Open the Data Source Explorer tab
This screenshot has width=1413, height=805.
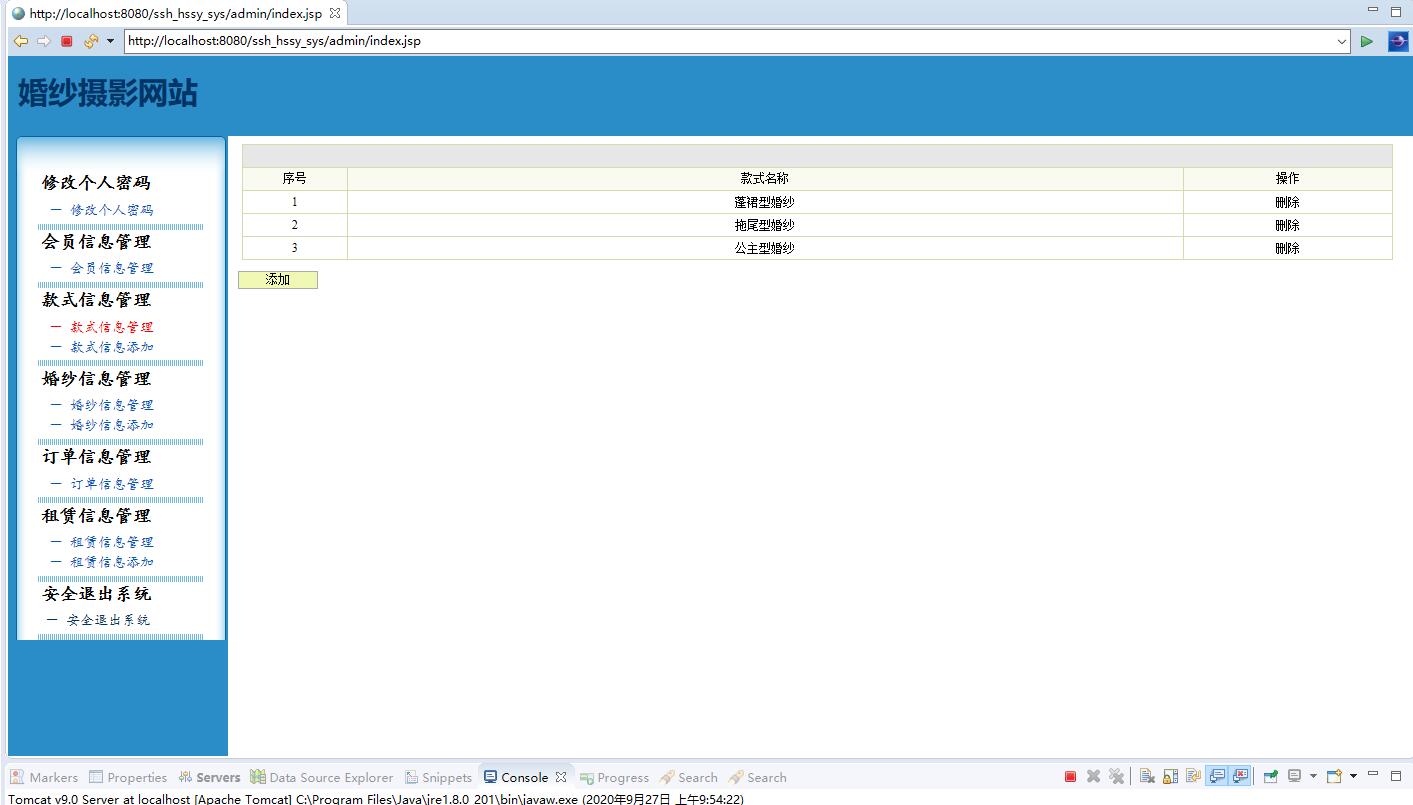tap(322, 777)
